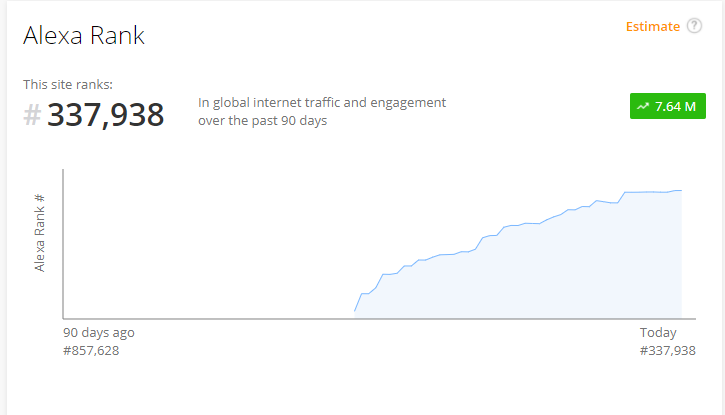This screenshot has width=725, height=415.
Task: Click the chart line's leftmost starting point
Action: [355, 311]
